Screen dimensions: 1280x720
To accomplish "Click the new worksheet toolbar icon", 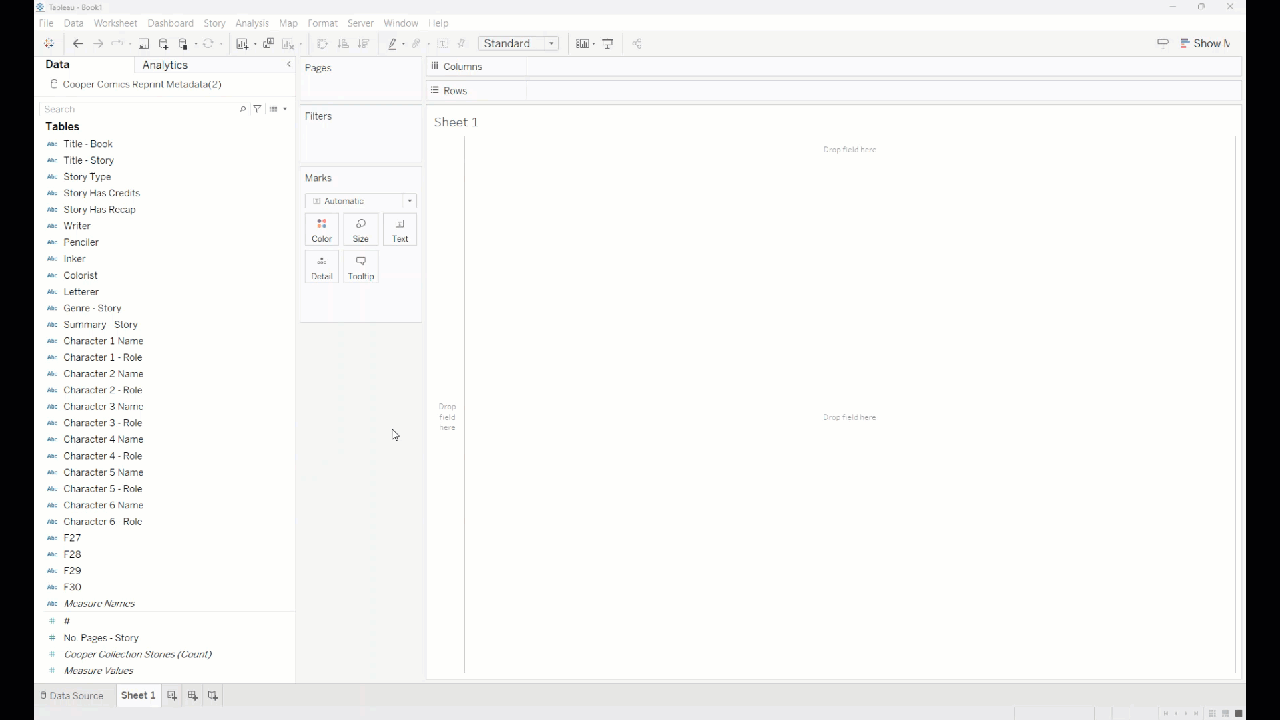I will (242, 44).
